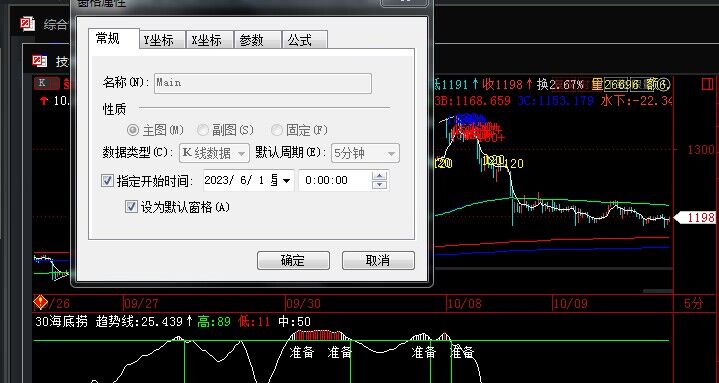Click the red diamond icon on date axis

tap(41, 302)
